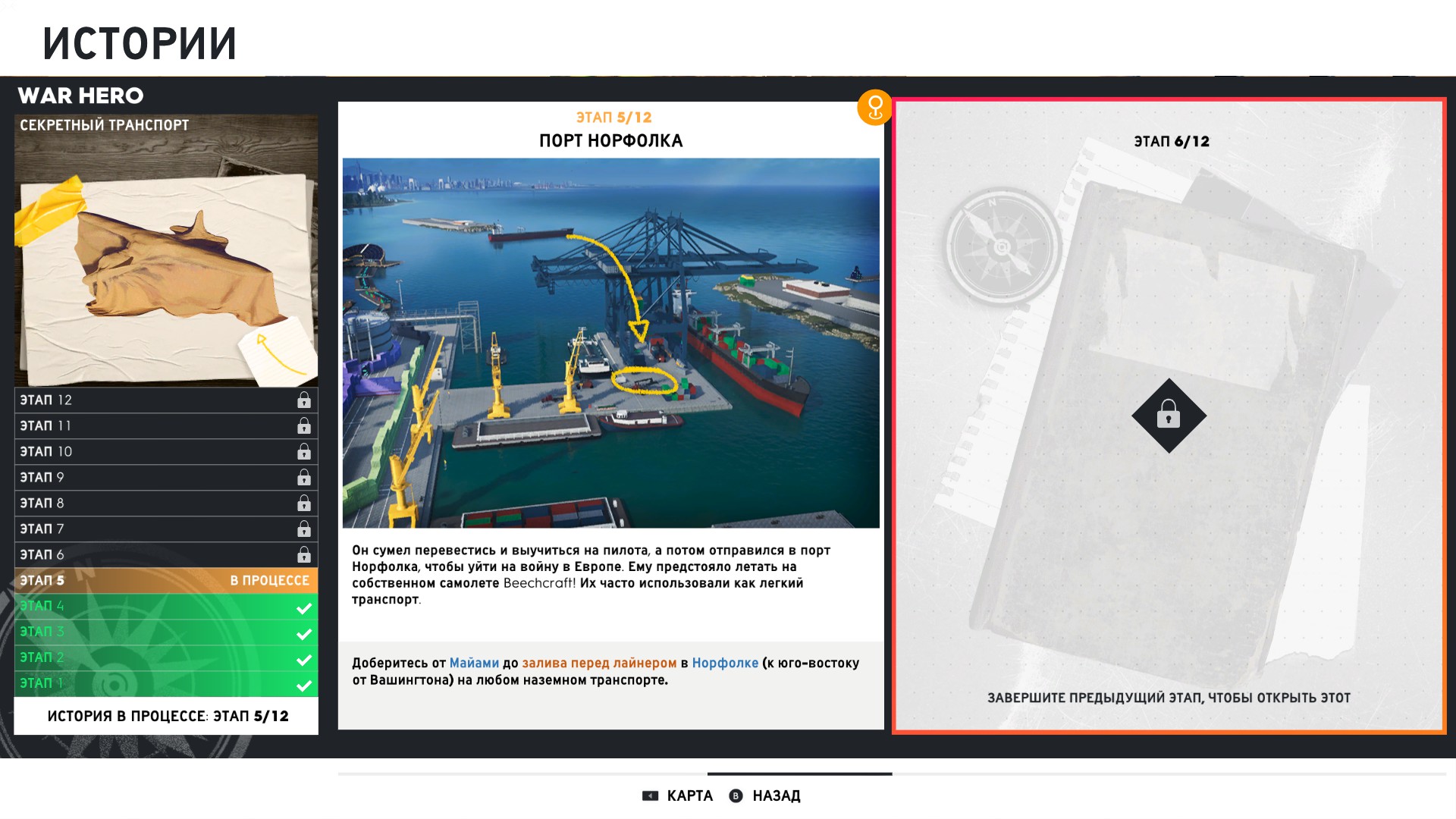Click the padlock diamond on stage 6/12 card
Image resolution: width=1456 pixels, height=819 pixels.
[1169, 416]
